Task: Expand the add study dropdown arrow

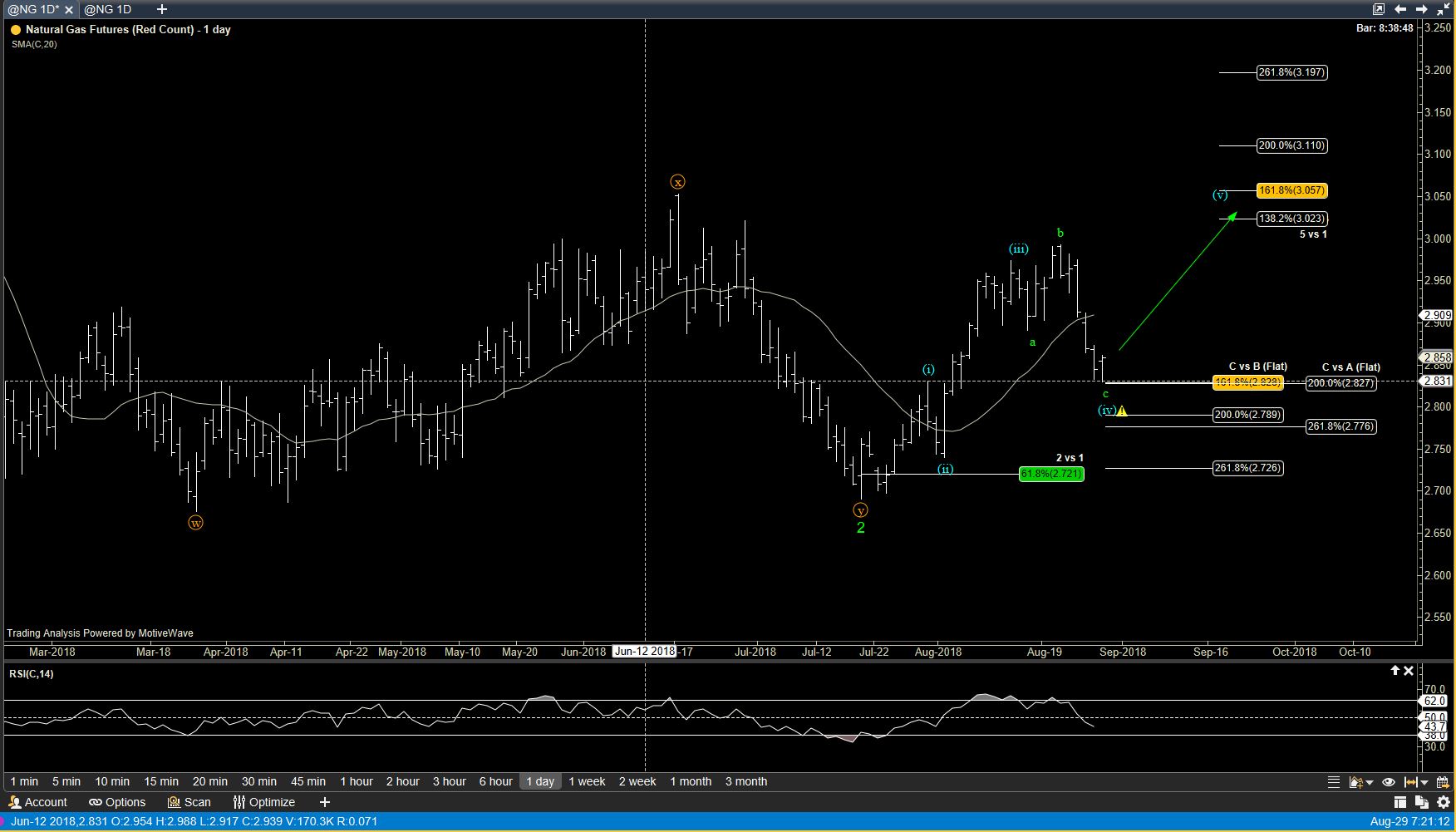Action: pos(1370,783)
